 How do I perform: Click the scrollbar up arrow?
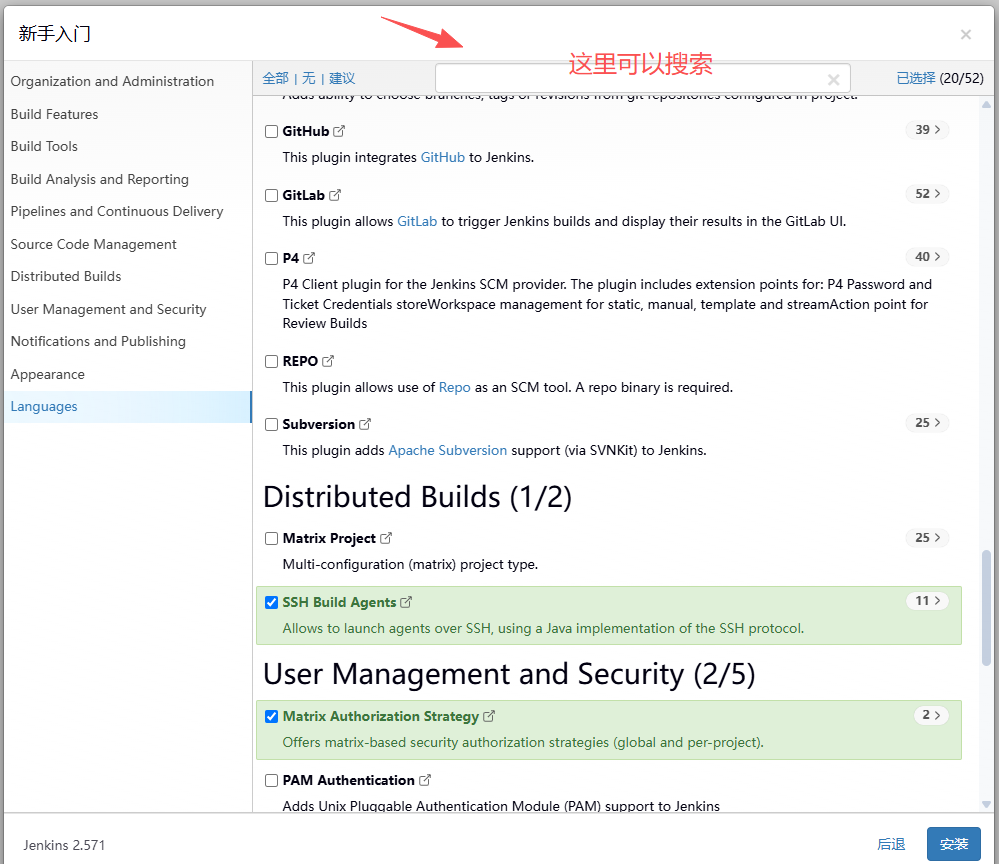(x=986, y=104)
